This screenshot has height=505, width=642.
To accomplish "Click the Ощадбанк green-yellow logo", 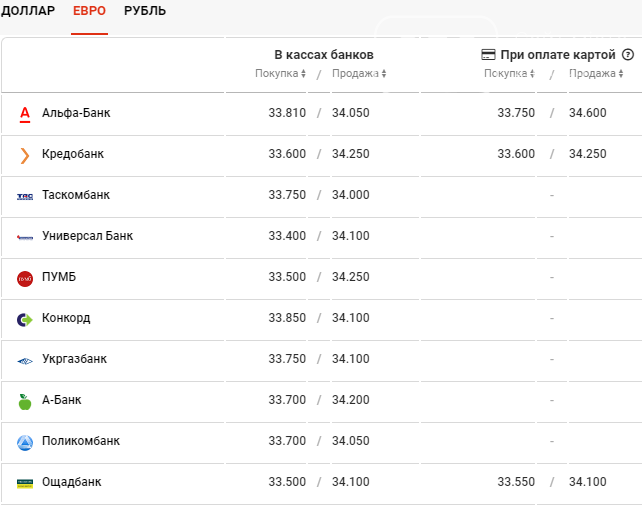I will coord(25,484).
